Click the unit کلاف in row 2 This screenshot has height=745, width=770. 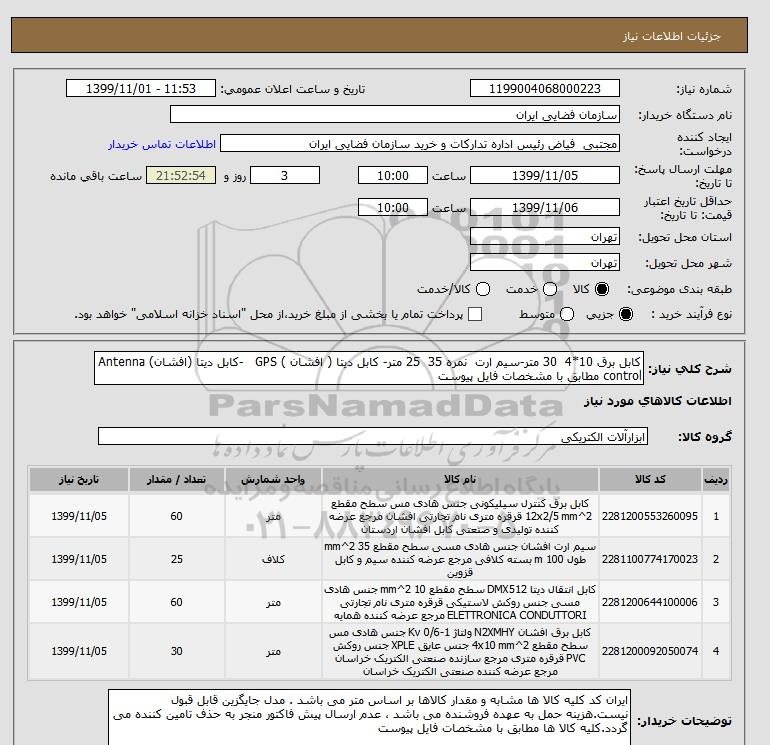click(x=273, y=559)
